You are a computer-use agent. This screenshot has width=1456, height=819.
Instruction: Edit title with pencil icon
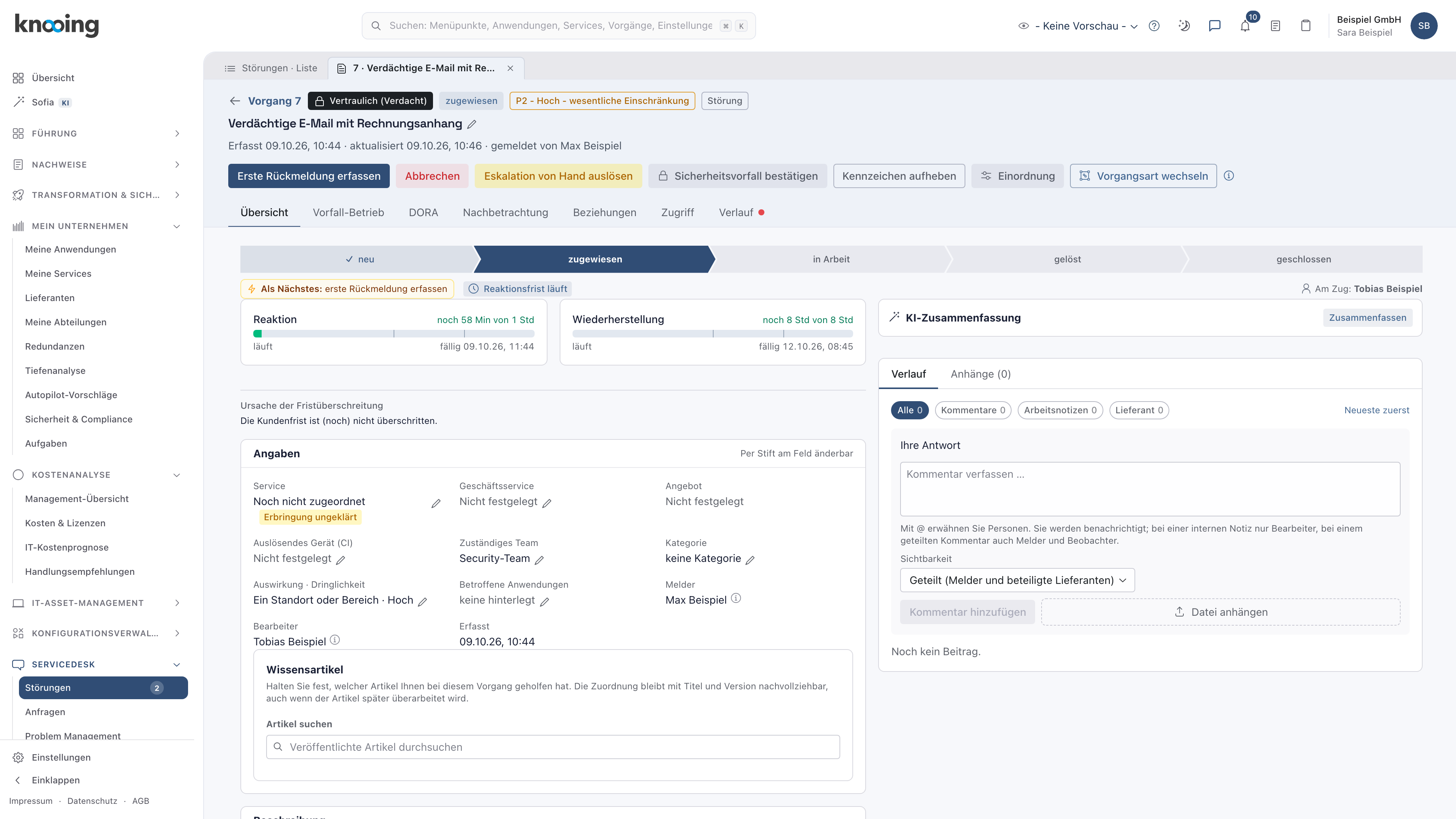[x=472, y=124]
